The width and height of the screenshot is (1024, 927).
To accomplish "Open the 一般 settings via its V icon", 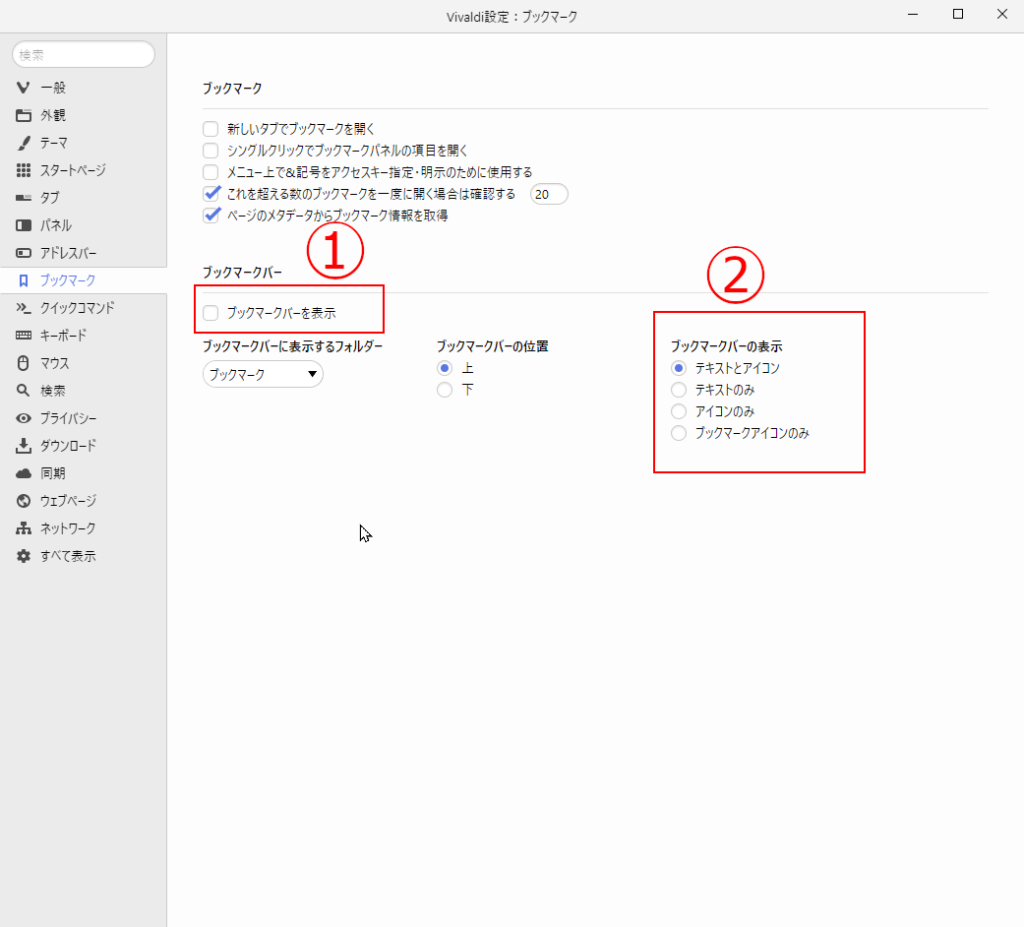I will click(23, 88).
